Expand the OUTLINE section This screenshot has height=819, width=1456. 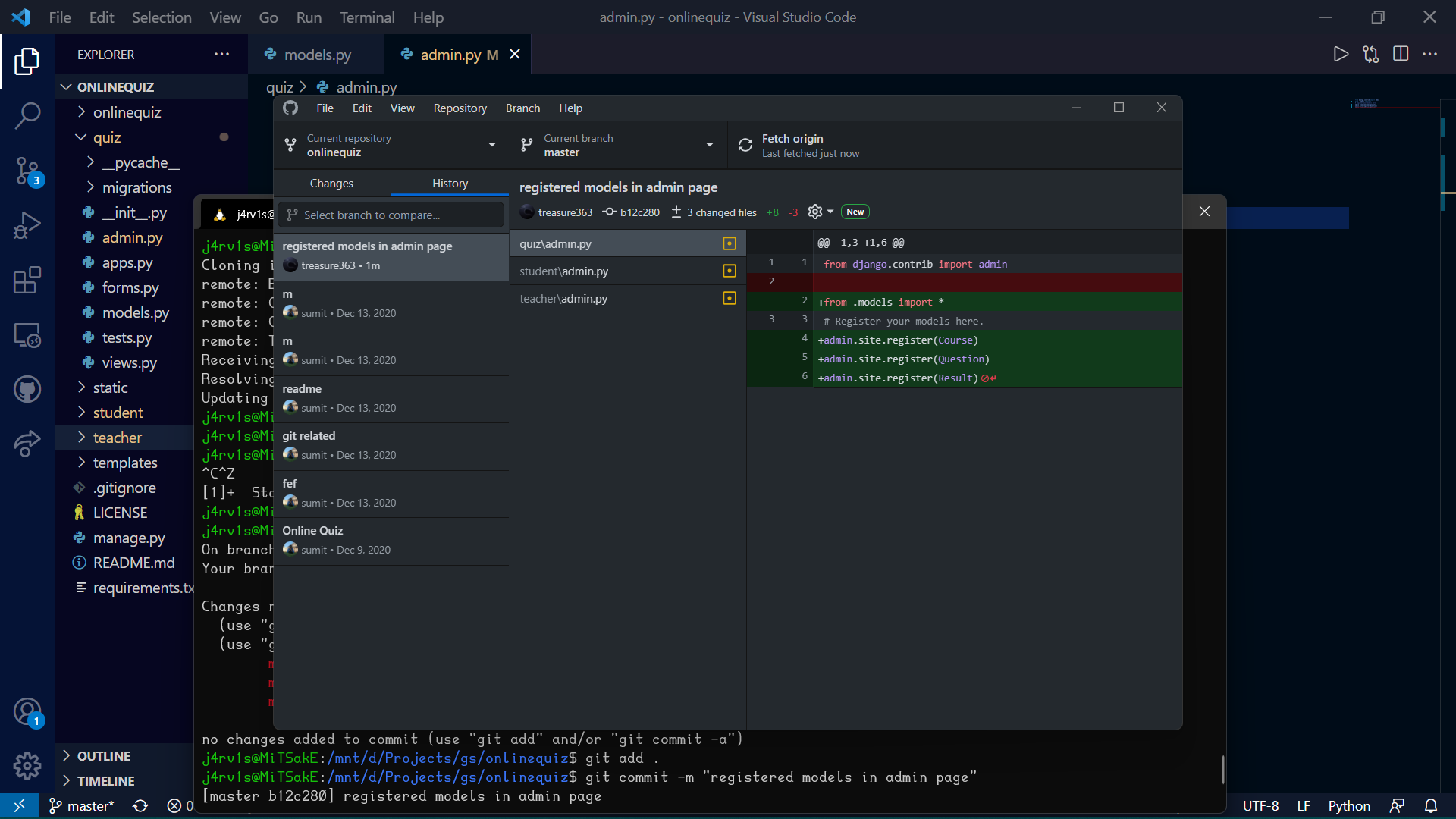[x=103, y=756]
